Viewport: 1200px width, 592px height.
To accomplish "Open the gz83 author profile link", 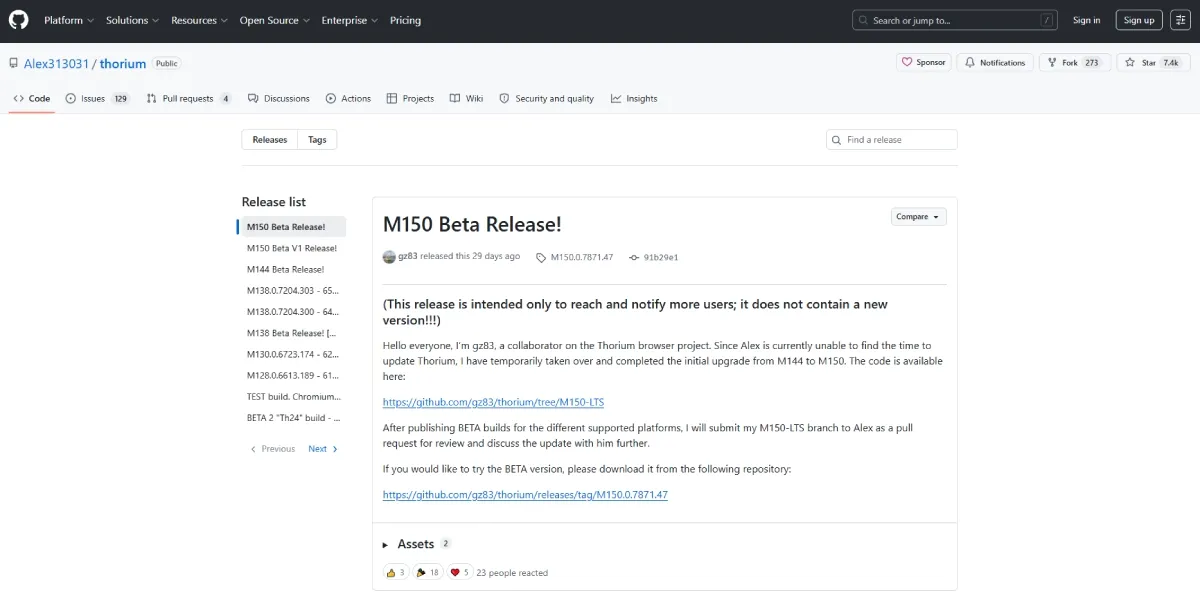I will coord(407,256).
